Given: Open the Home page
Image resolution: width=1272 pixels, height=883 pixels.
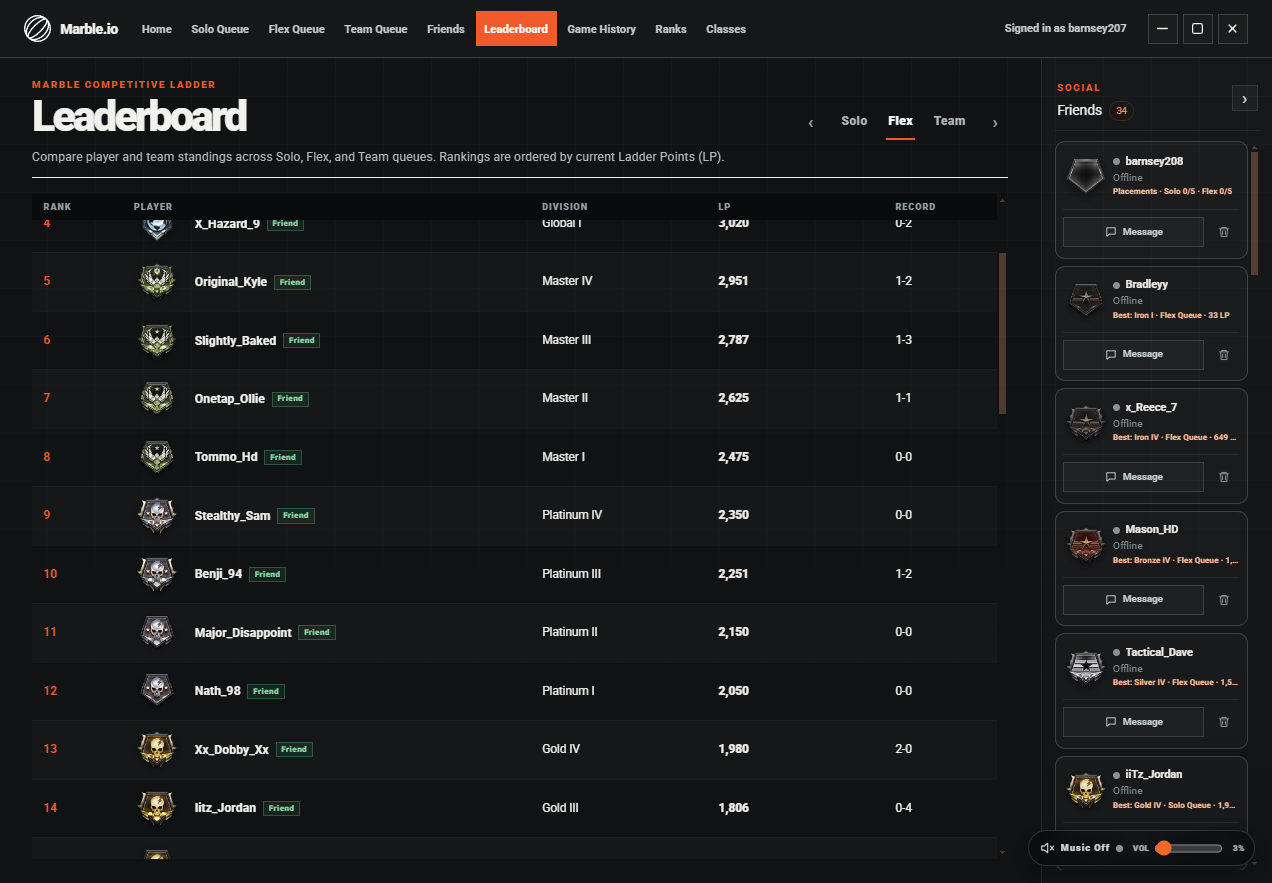Looking at the screenshot, I should click(157, 29).
